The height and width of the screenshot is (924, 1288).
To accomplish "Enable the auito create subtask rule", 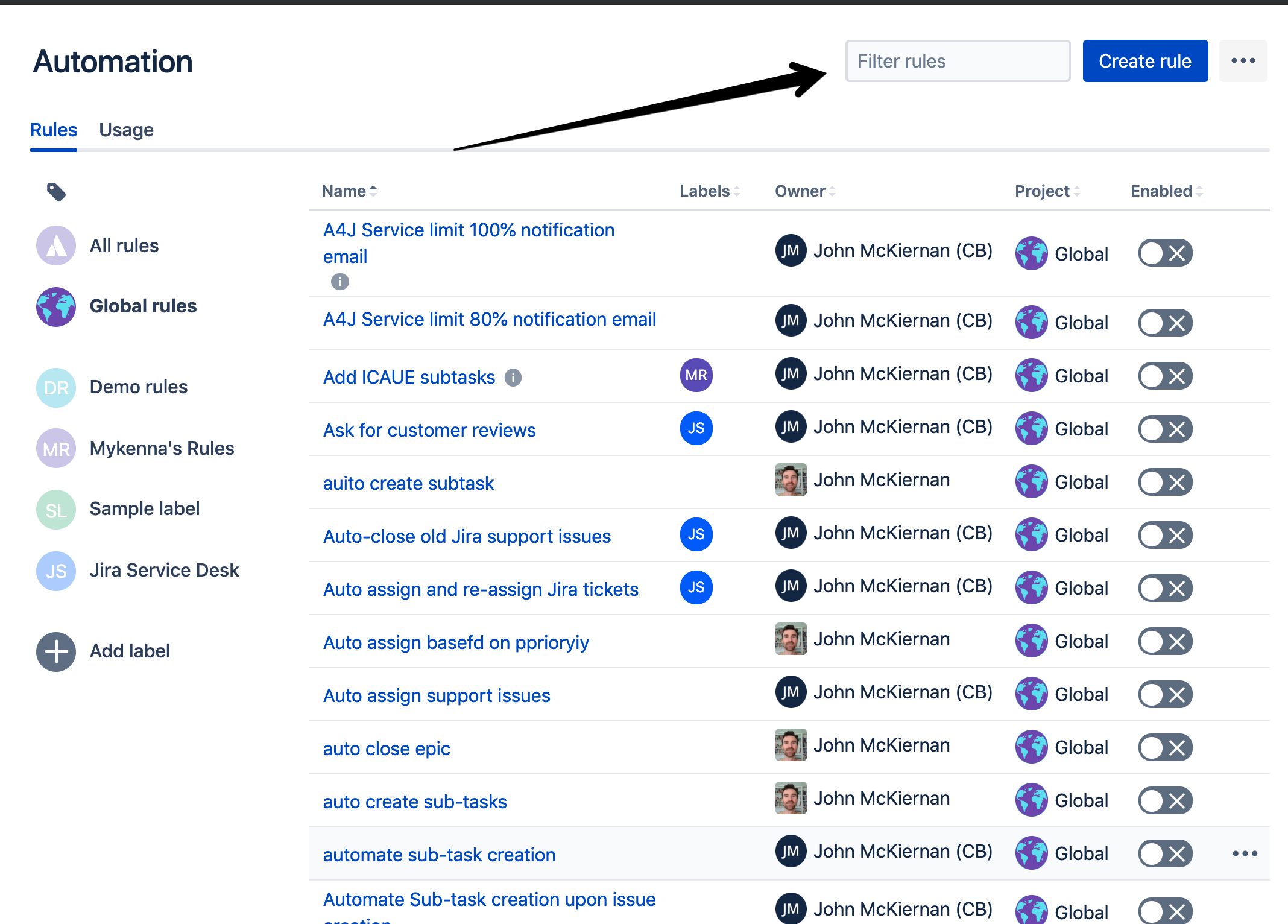I will click(x=1165, y=483).
